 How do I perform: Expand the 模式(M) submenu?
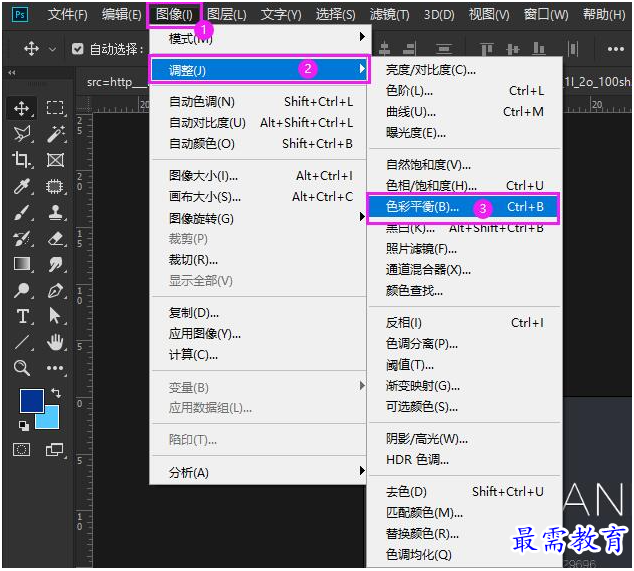[x=260, y=38]
